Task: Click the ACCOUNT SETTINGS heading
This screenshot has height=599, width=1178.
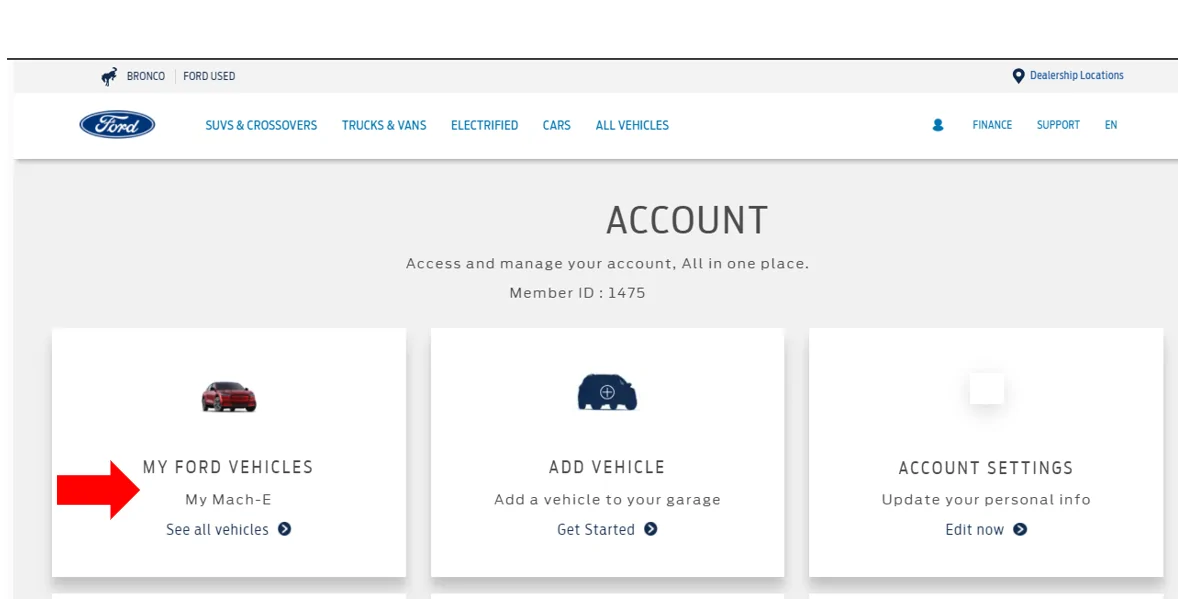Action: click(986, 467)
